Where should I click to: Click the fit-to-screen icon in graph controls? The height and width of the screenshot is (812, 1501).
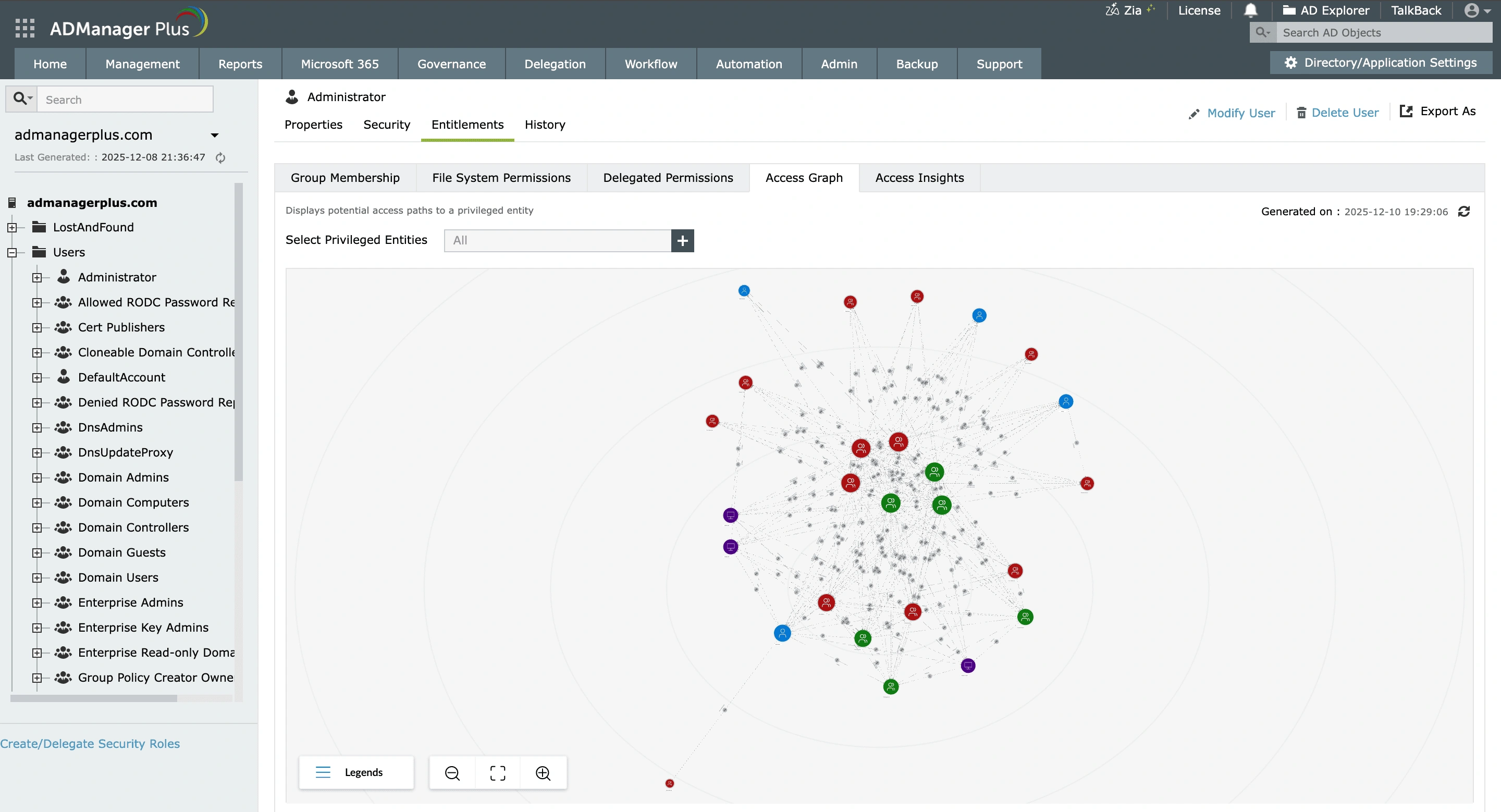[498, 772]
